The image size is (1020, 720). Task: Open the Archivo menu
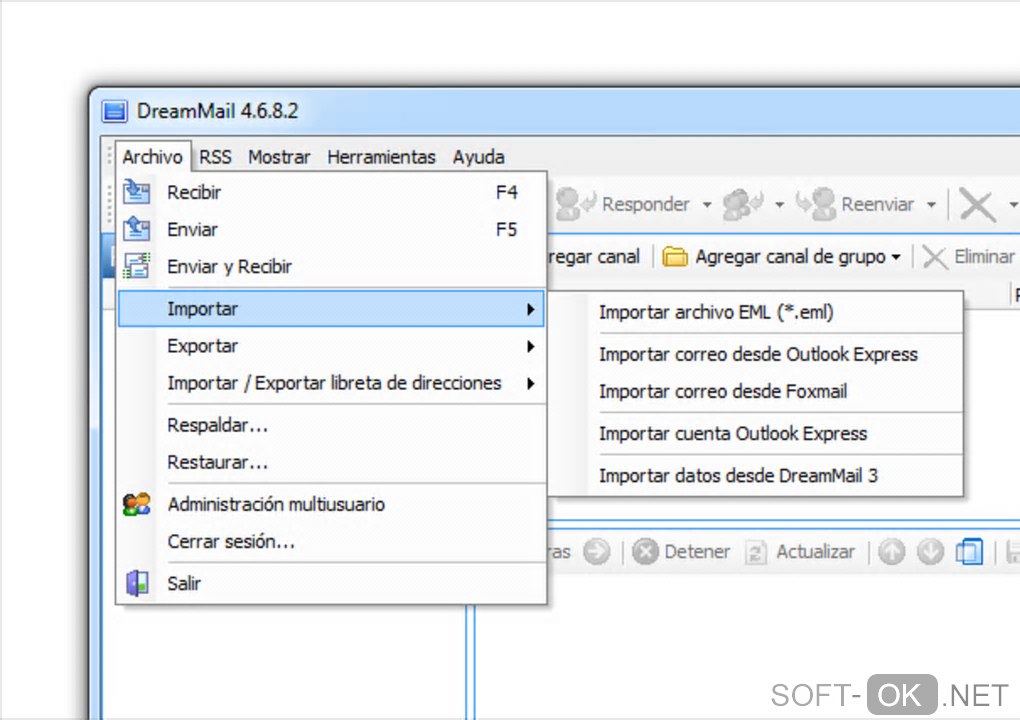coord(152,157)
